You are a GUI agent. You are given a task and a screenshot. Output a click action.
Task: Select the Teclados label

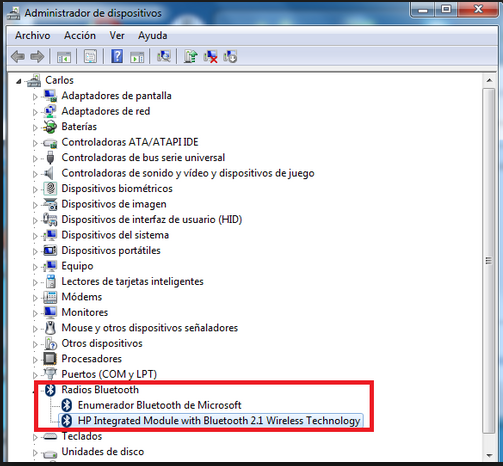pos(82,436)
